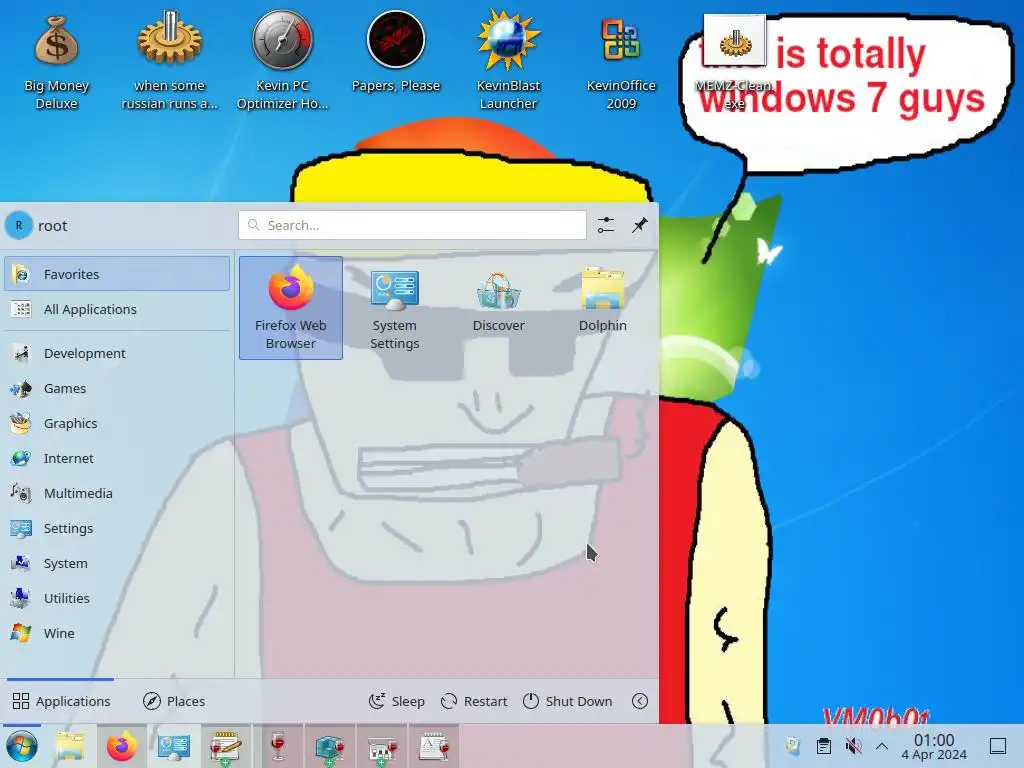Viewport: 1024px width, 768px height.
Task: Expand more session options arrow
Action: [640, 701]
